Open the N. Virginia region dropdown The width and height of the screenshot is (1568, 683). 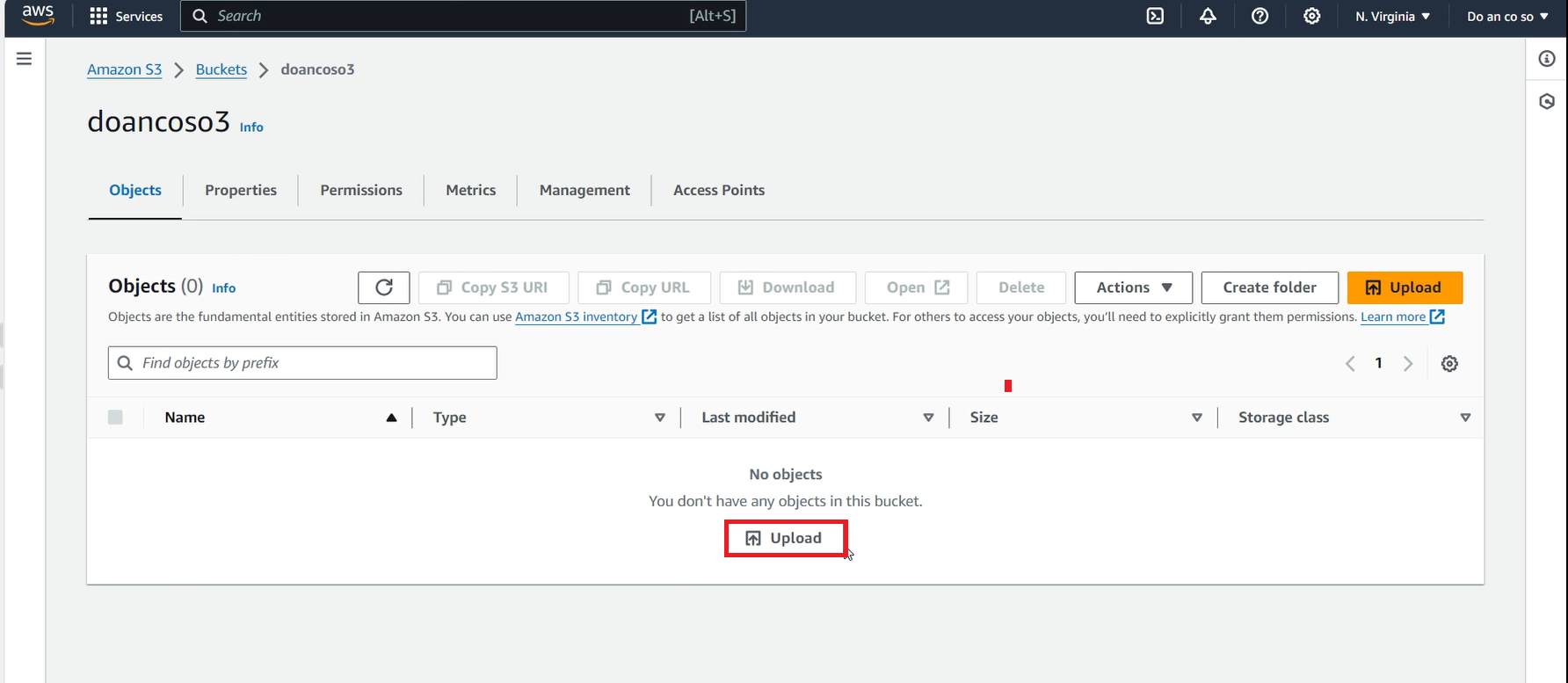(1392, 17)
